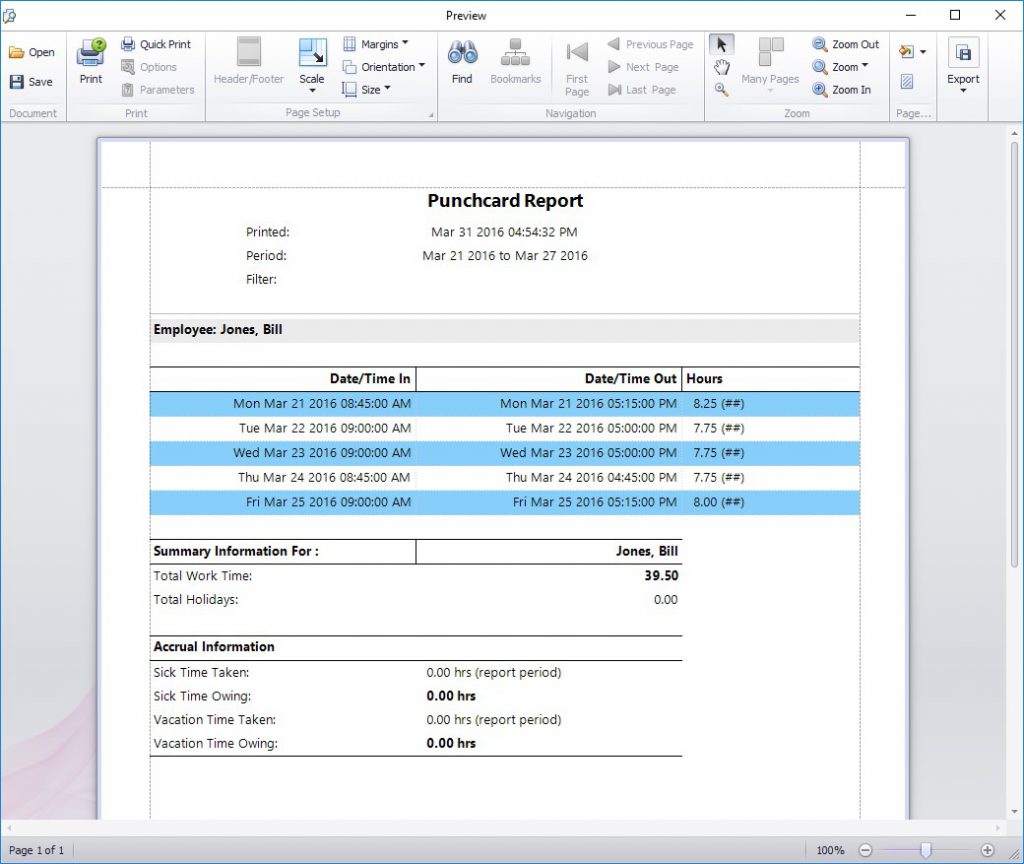
Task: Select the hand pan tool
Action: (722, 67)
